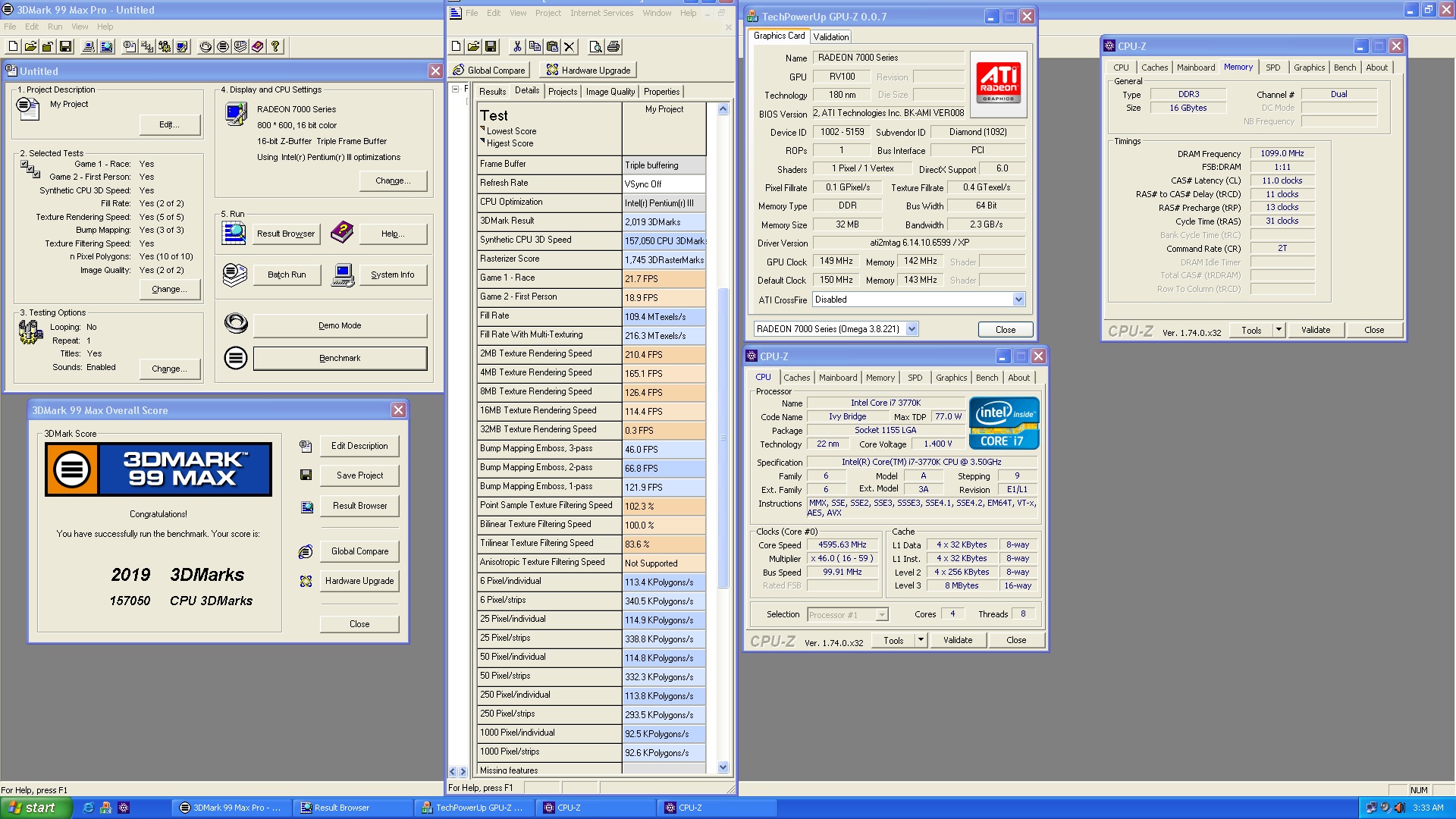The height and width of the screenshot is (819, 1456).
Task: Click the 'Game 1 - Race' row label in Result Browser
Action: 549,278
